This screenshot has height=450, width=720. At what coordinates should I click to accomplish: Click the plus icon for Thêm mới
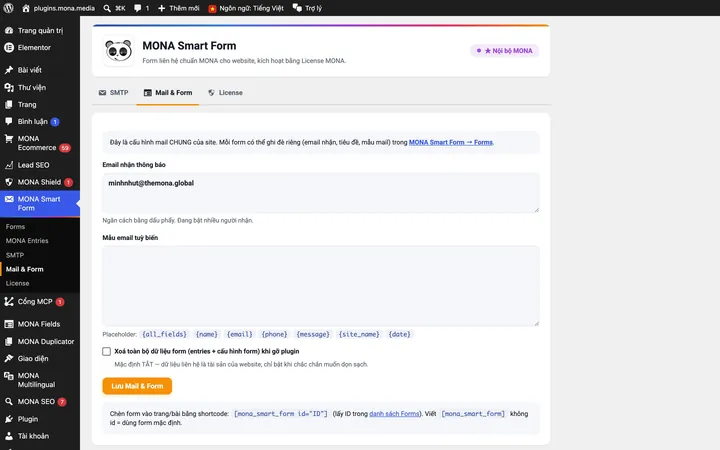coord(162,8)
